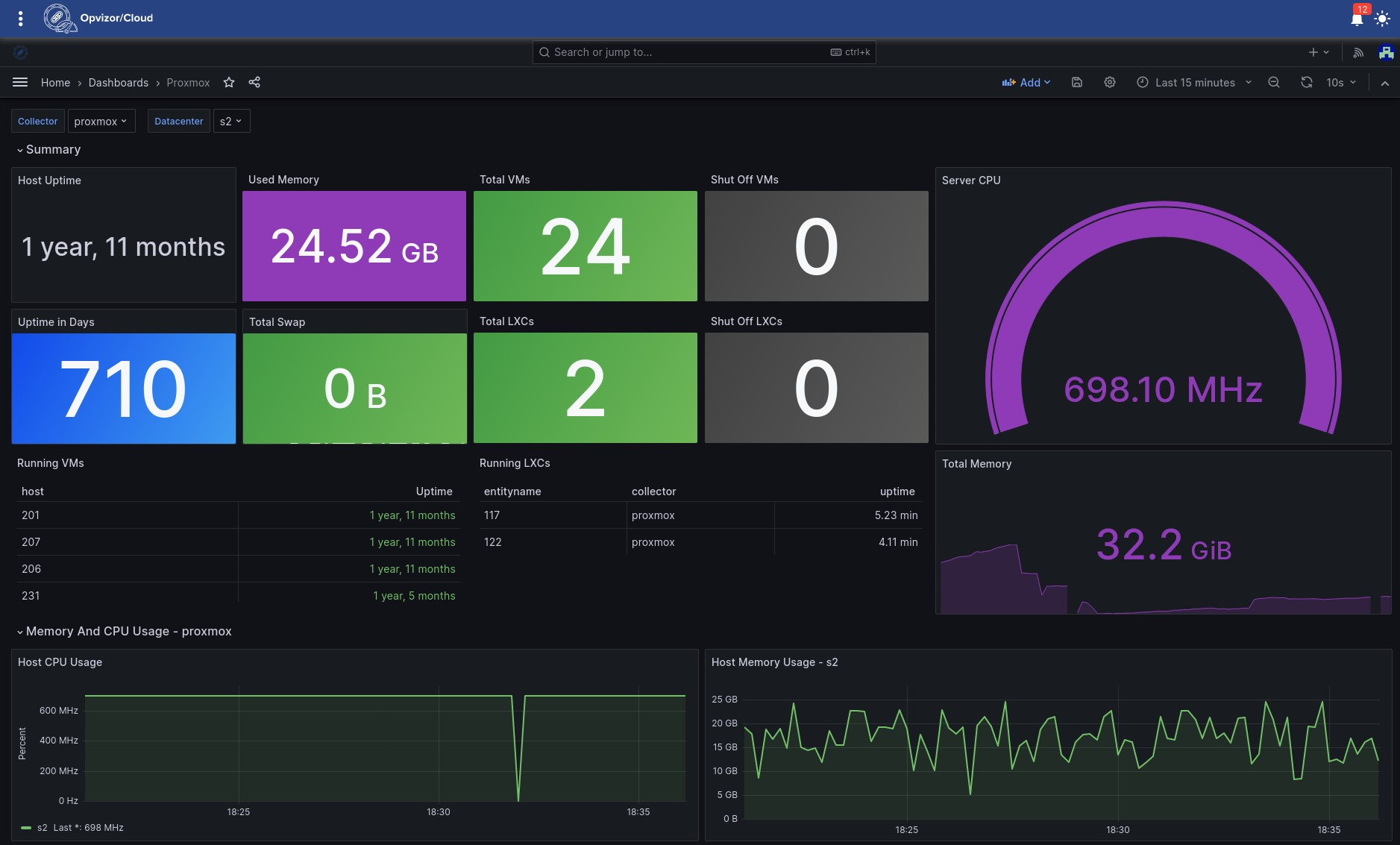Viewport: 1400px width, 845px height.
Task: Navigate to Dashboards in the breadcrumb
Action: [x=118, y=82]
